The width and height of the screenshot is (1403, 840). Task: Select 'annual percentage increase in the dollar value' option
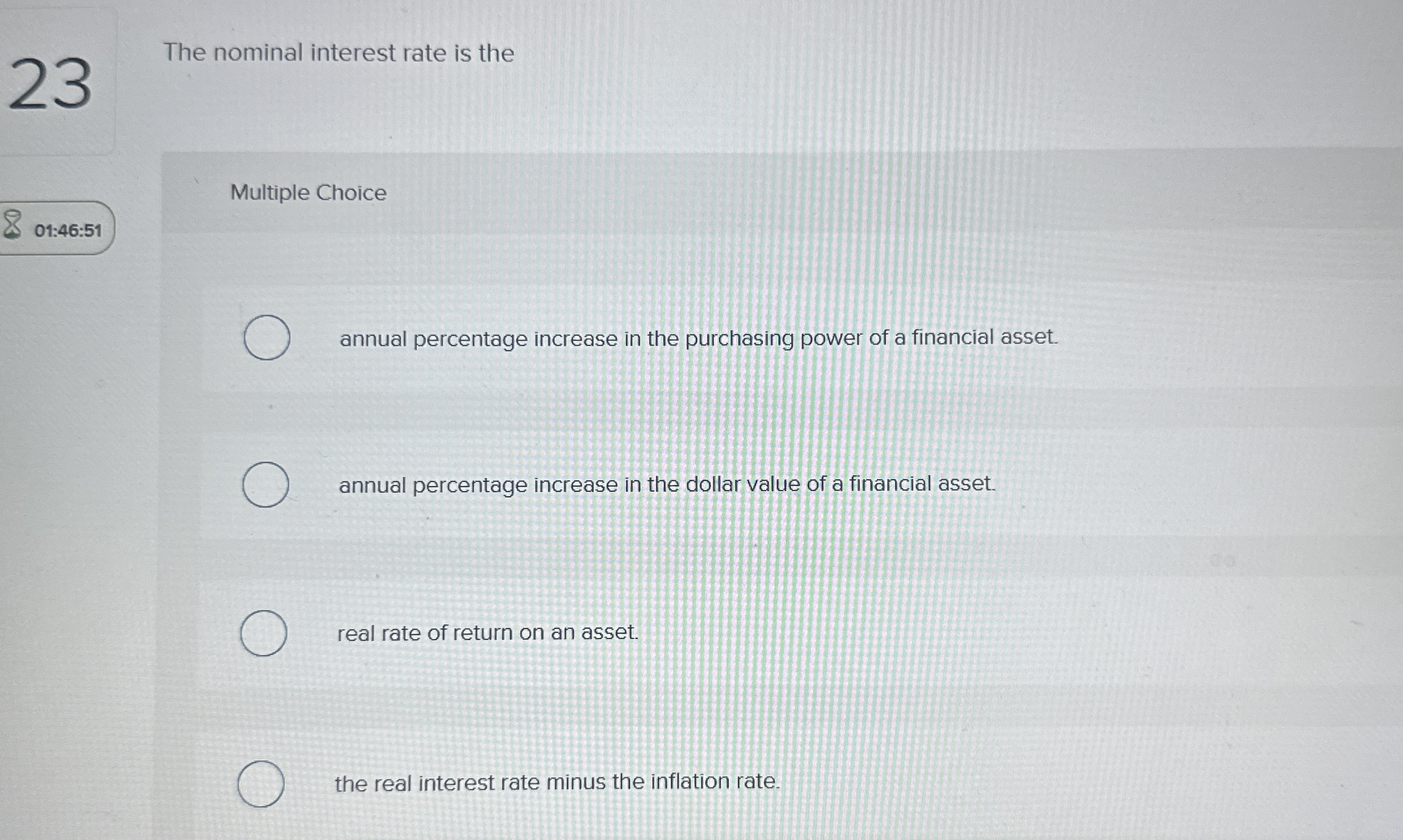(265, 484)
